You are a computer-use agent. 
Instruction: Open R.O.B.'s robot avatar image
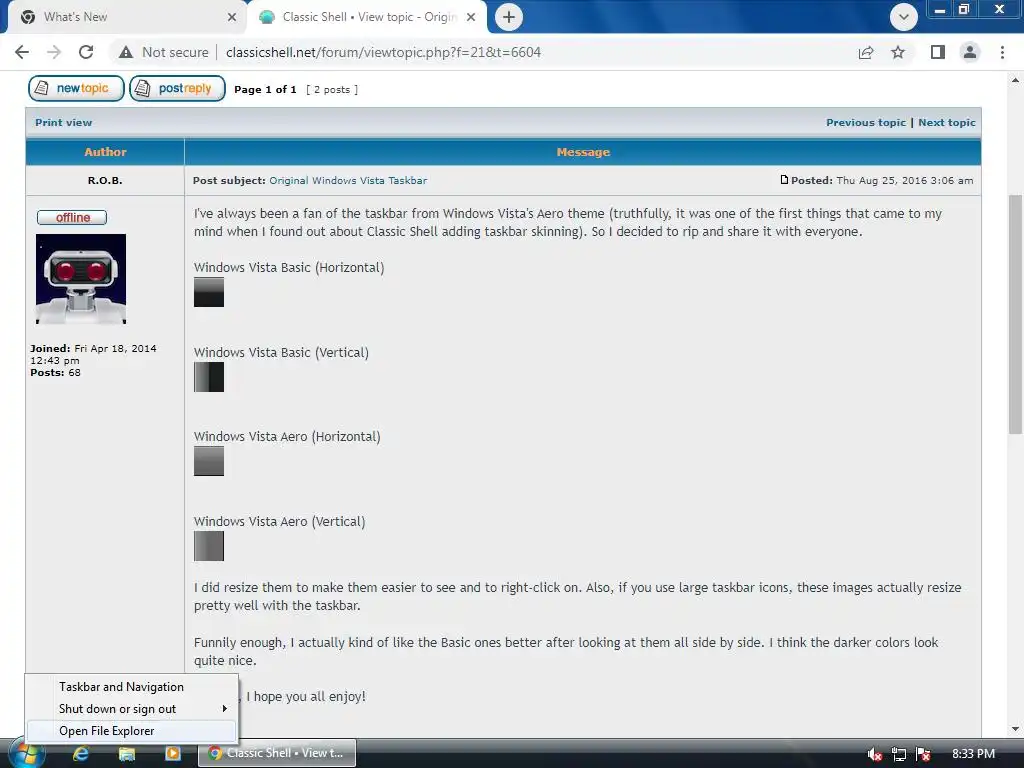[81, 279]
